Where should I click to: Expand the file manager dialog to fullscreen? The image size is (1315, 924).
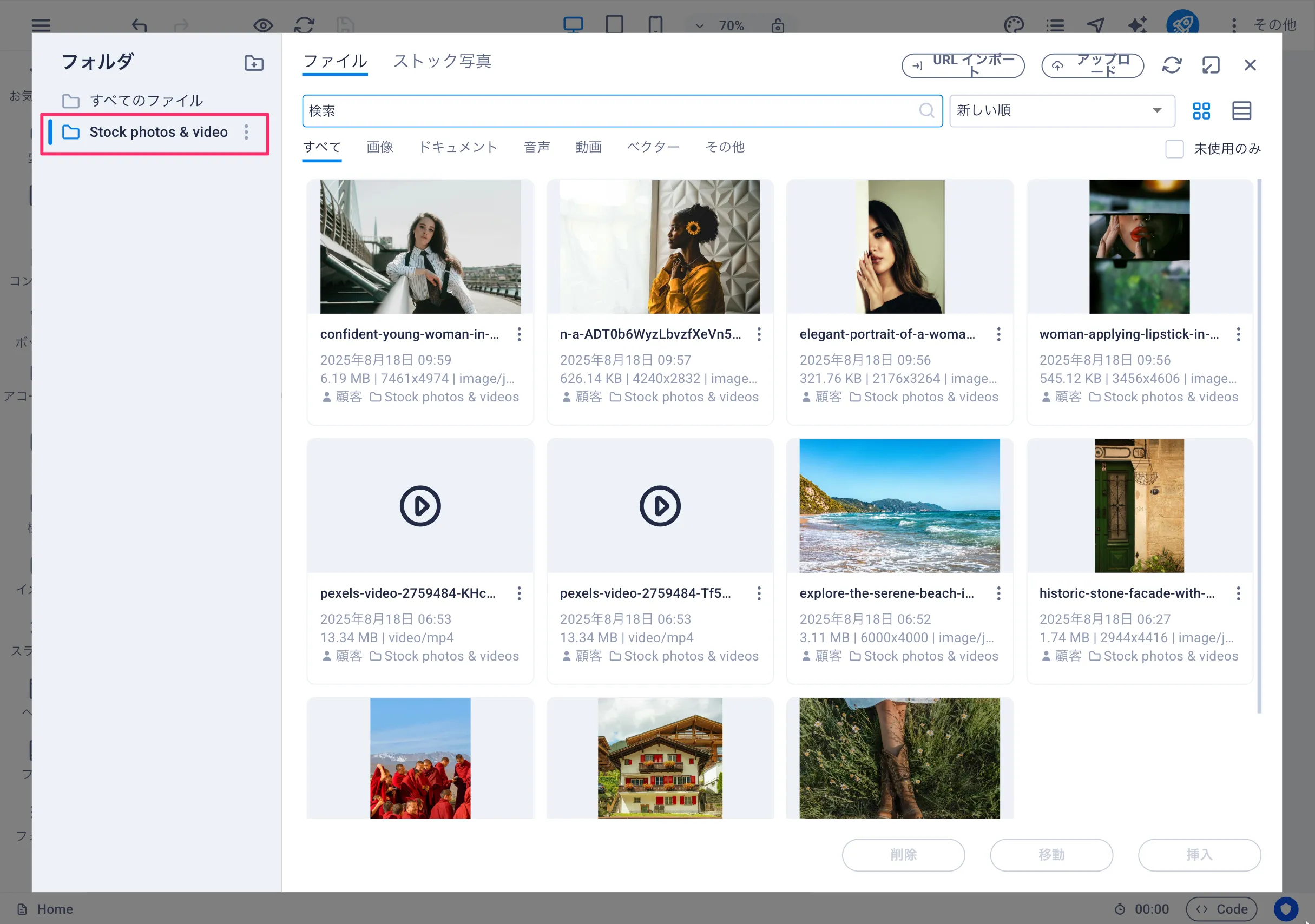(x=1210, y=65)
